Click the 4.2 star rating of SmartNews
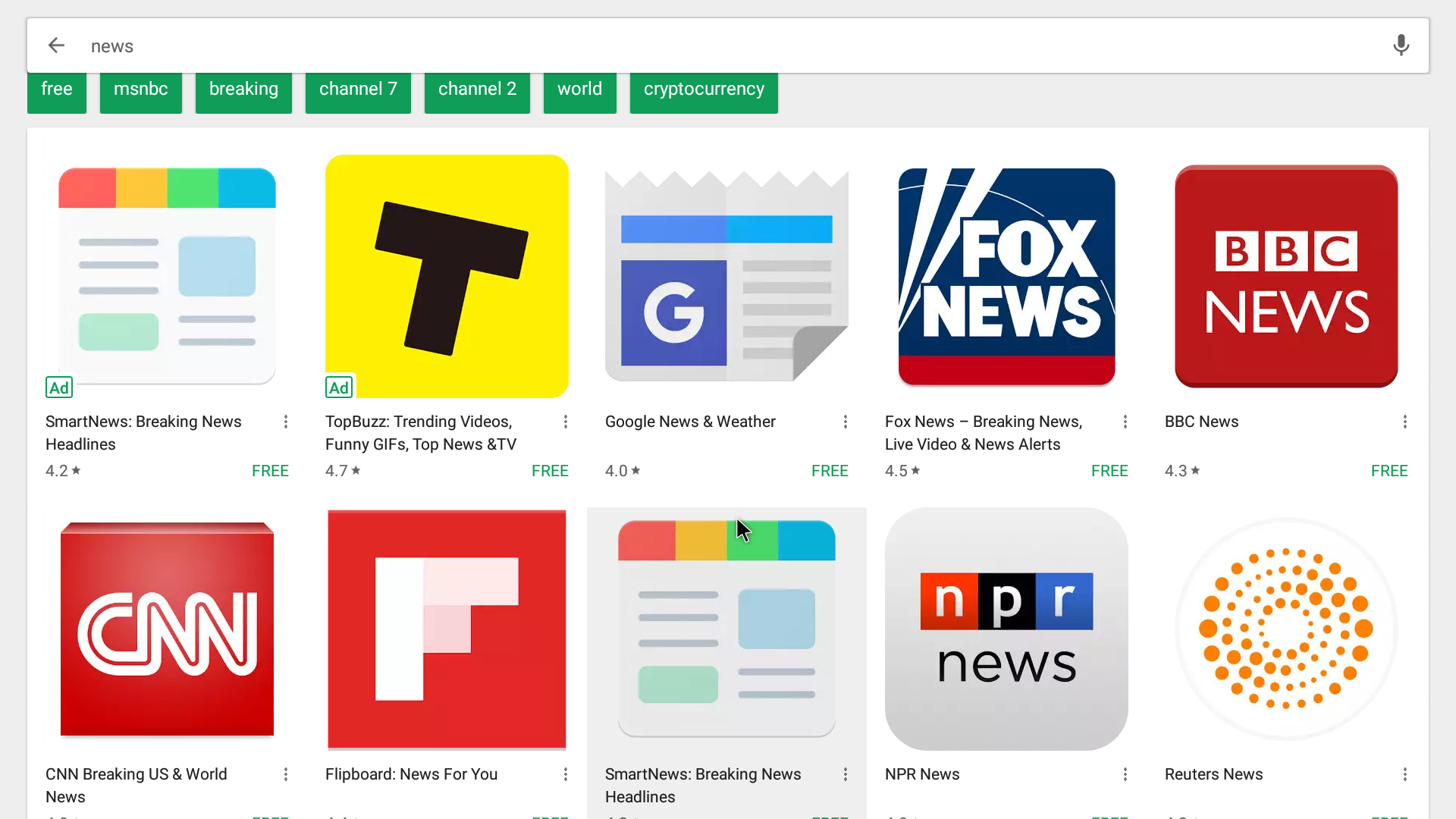1456x819 pixels. [x=63, y=471]
